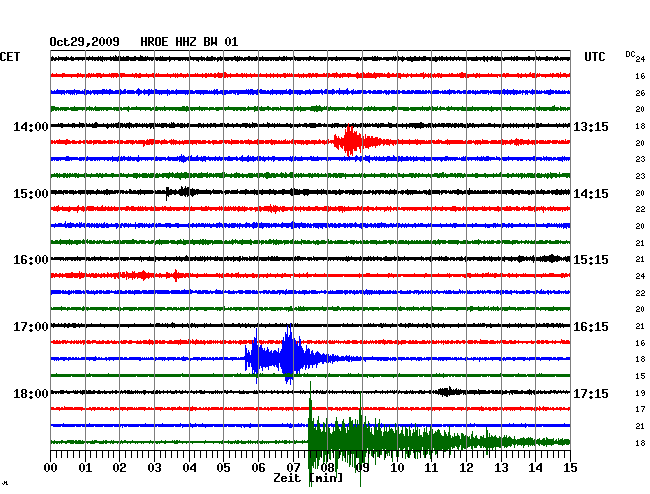Select the 17:00 CET time label

(31, 327)
